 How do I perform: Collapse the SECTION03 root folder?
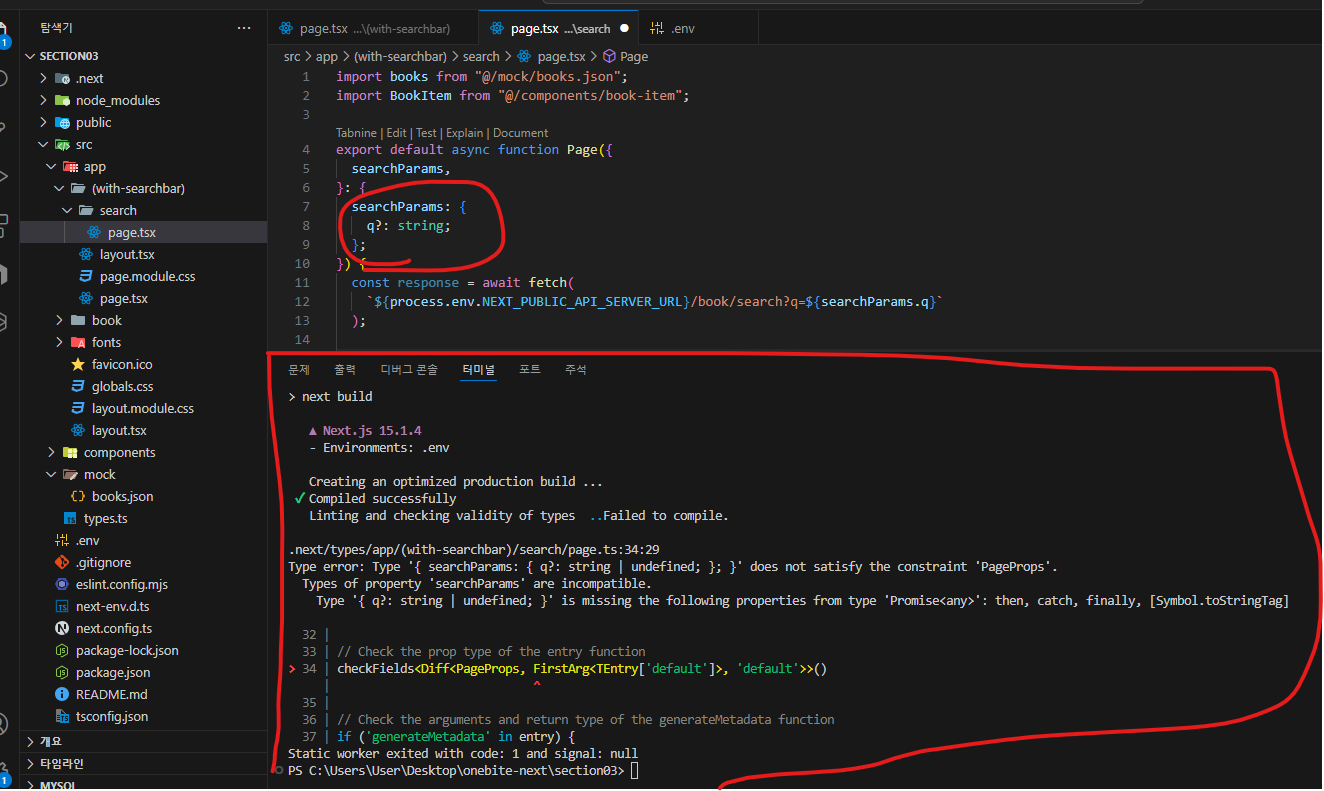pyautogui.click(x=31, y=56)
